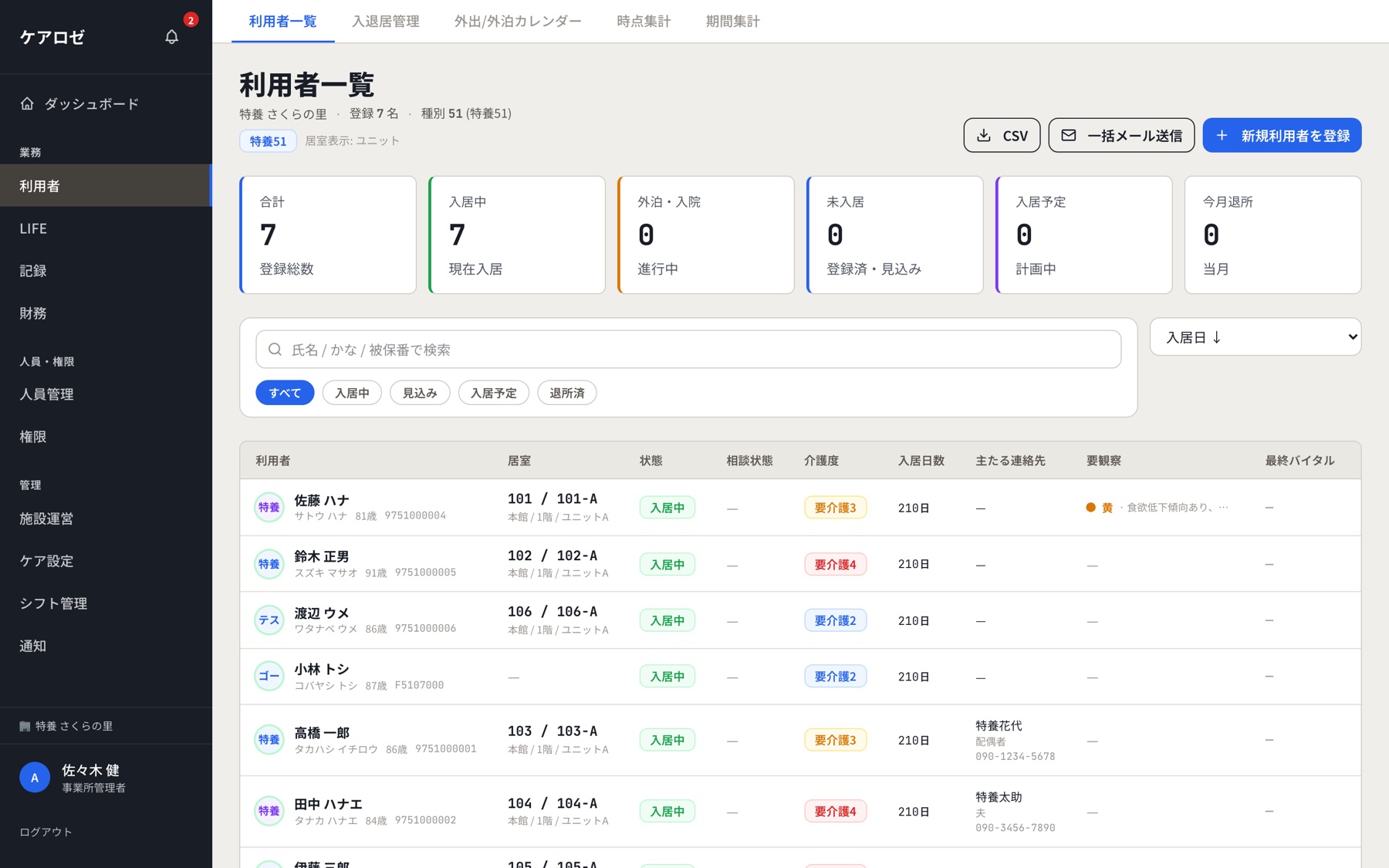Click the orange 黄 observation indicator dot
The width and height of the screenshot is (1389, 868).
click(x=1090, y=508)
